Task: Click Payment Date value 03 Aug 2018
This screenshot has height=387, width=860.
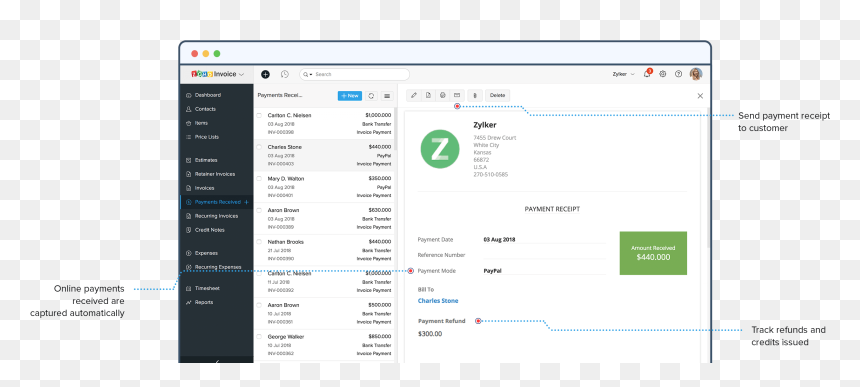Action: [x=499, y=240]
